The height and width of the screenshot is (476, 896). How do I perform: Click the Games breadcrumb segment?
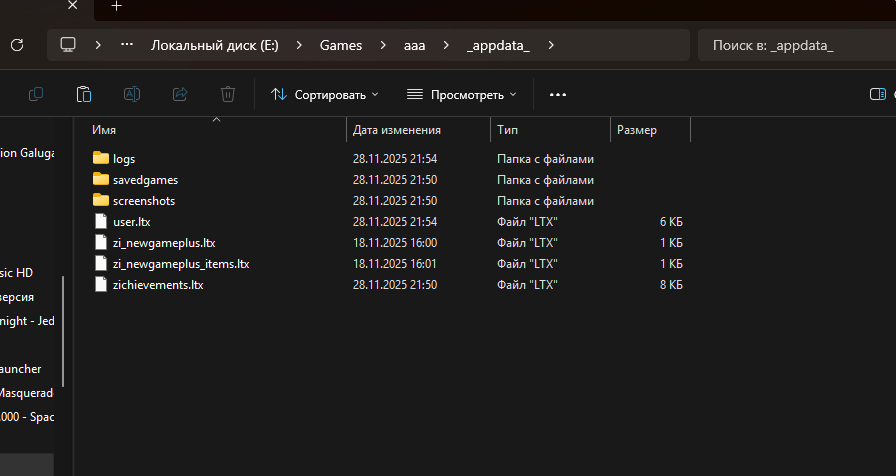coord(341,45)
